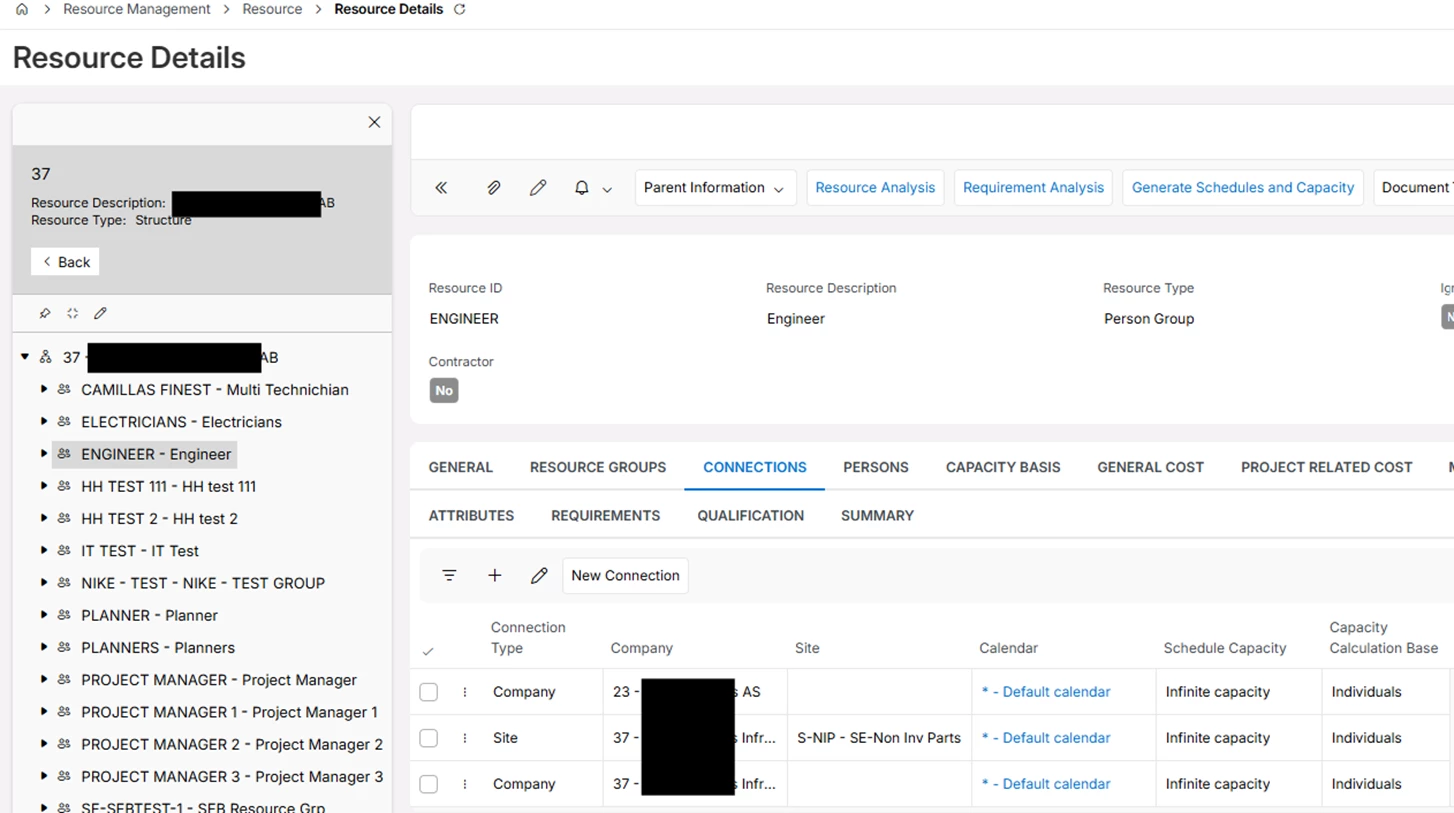Click the pencil edit icon in top toolbar
This screenshot has width=1454, height=813.
[538, 188]
